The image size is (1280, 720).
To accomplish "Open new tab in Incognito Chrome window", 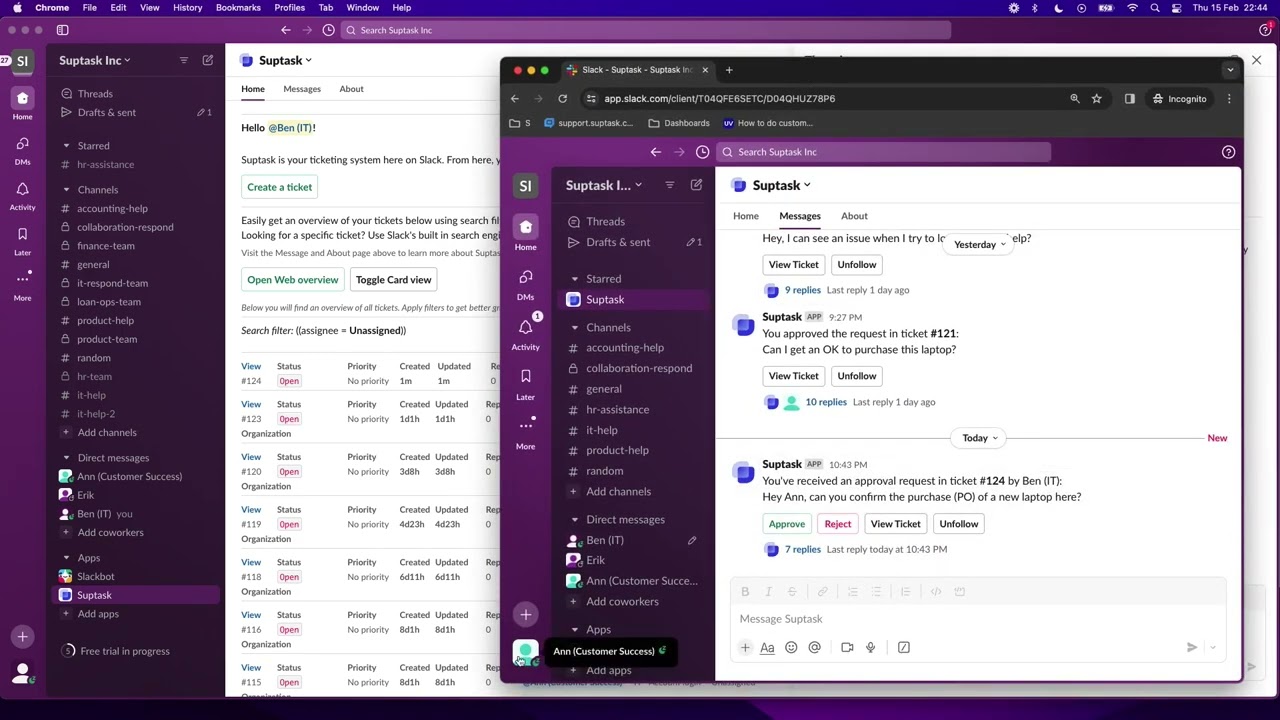I will coord(729,70).
